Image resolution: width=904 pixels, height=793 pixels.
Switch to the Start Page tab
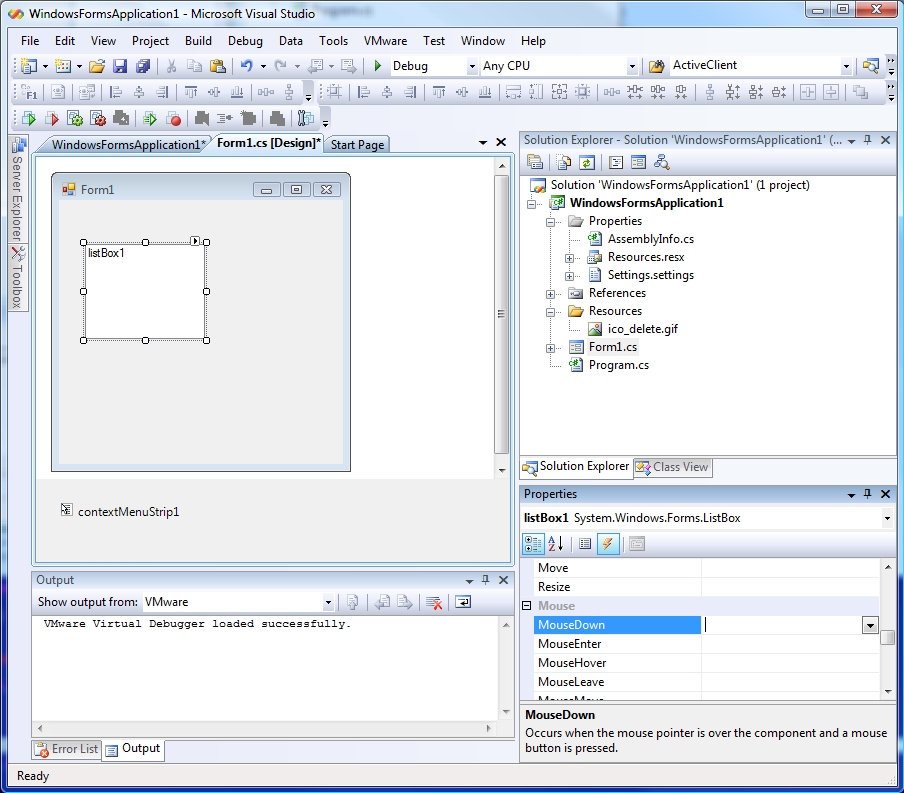click(357, 145)
